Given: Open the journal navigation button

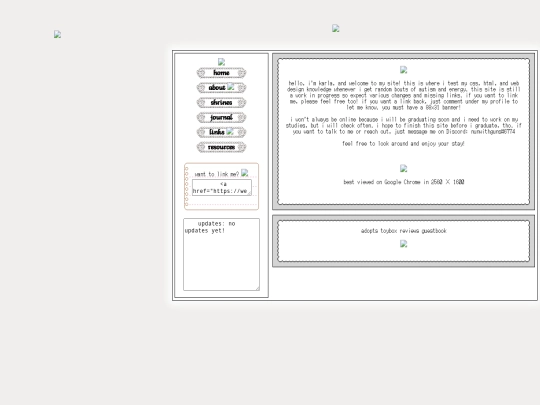Looking at the screenshot, I should pyautogui.click(x=221, y=117).
